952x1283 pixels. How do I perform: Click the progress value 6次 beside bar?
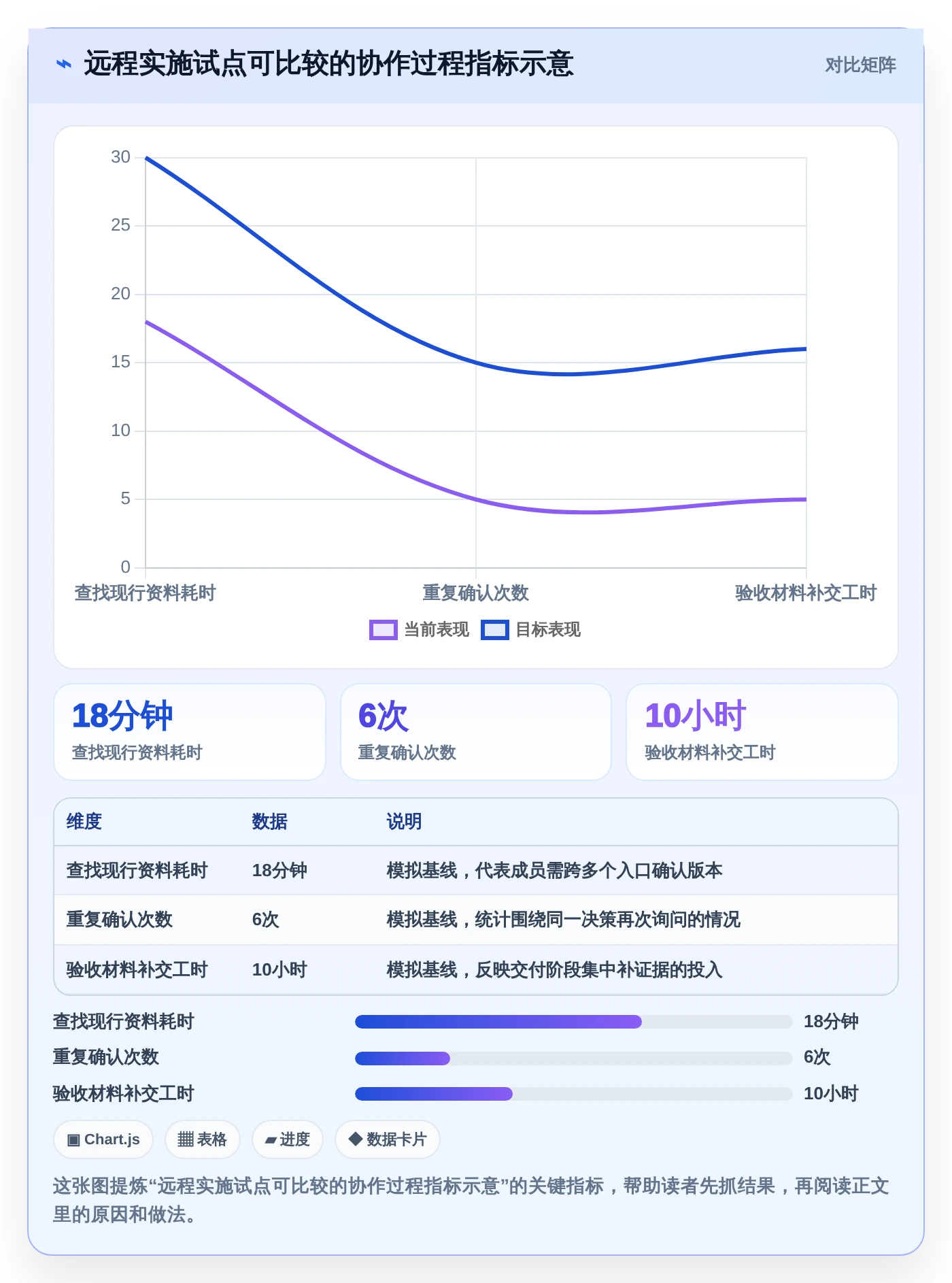817,1058
